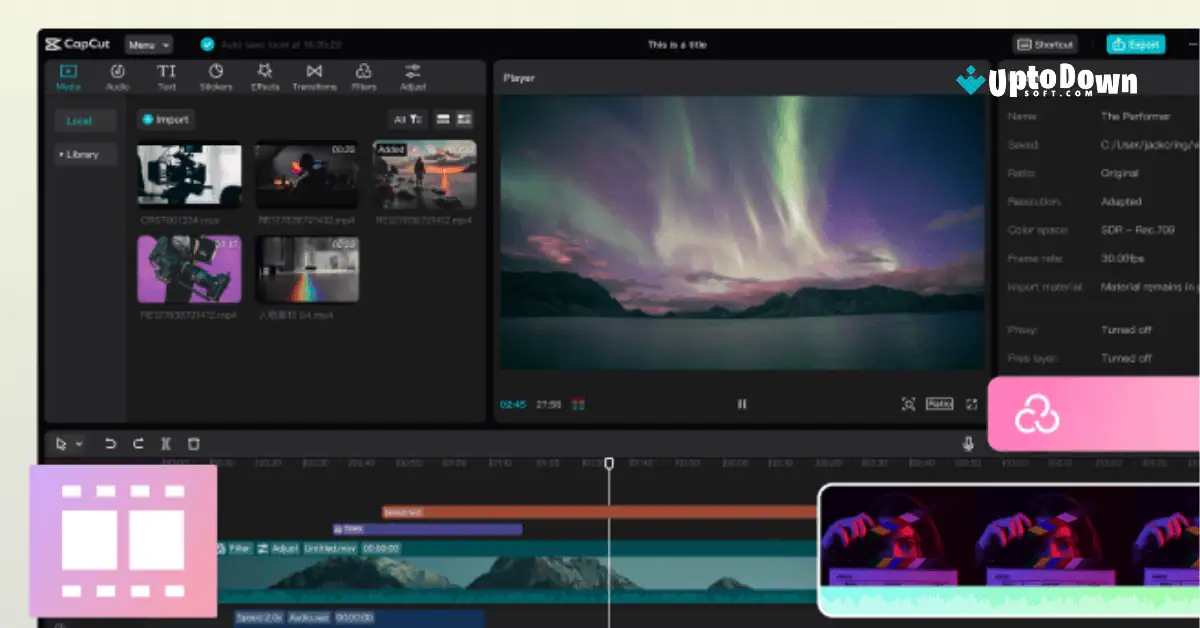This screenshot has width=1200, height=628.
Task: Click the Export button
Action: tap(1135, 44)
